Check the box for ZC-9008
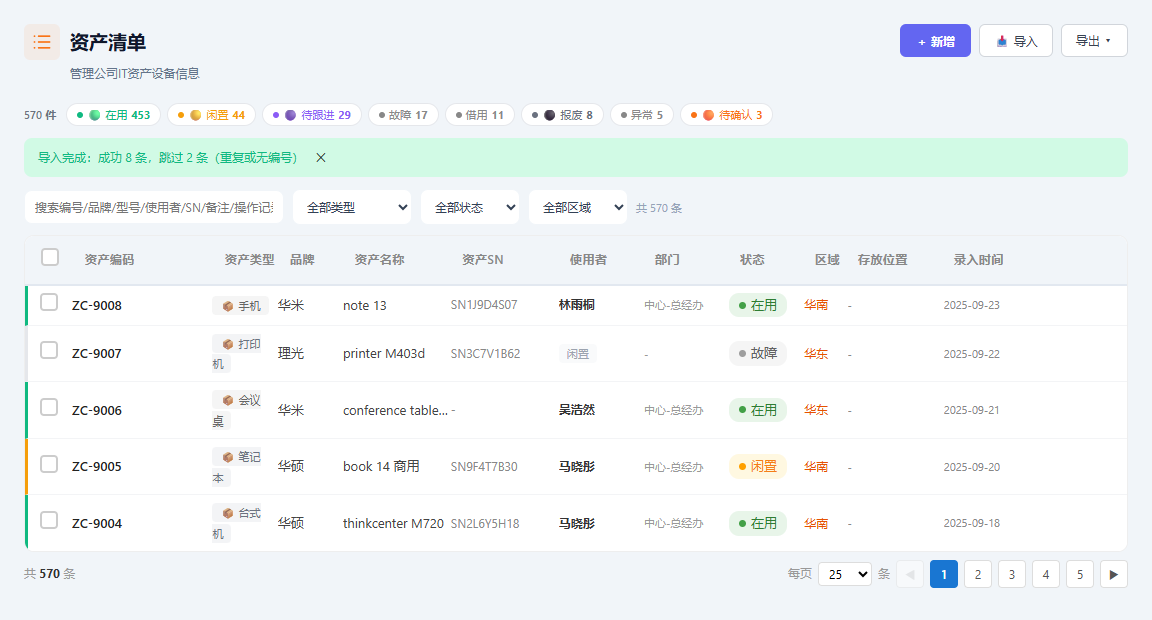 tap(48, 303)
